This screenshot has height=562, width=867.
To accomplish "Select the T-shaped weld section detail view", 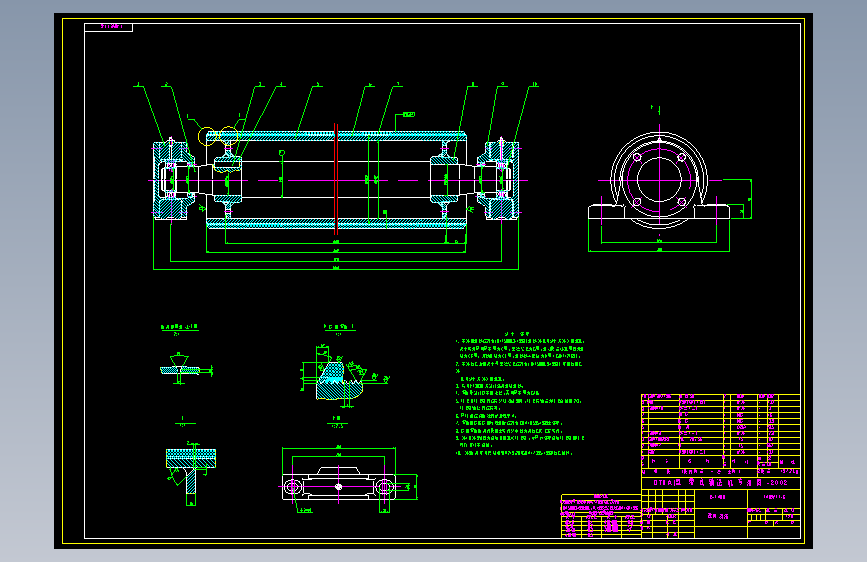I will coord(191,473).
